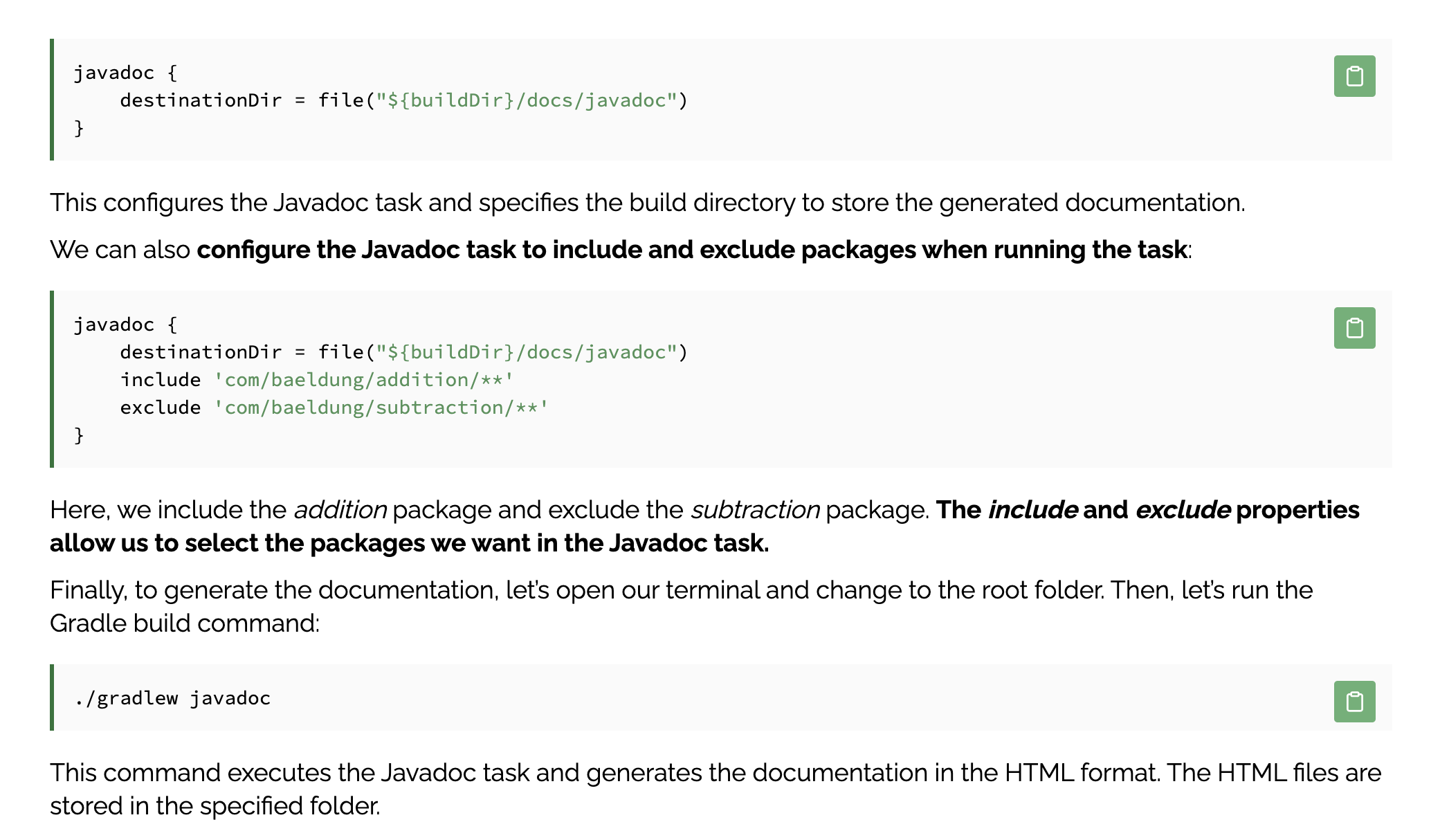Click the 'stored in the specified folder' text
The width and height of the screenshot is (1449, 840).
pyautogui.click(x=215, y=806)
